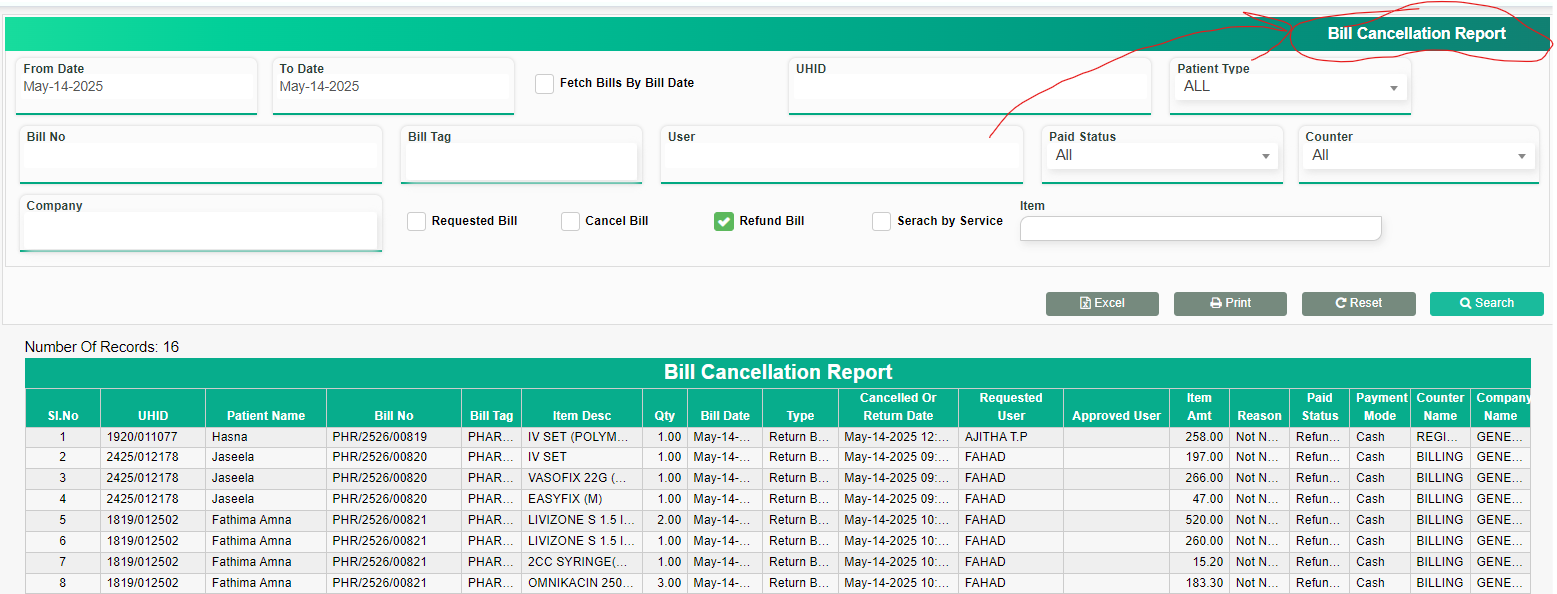Select the row for patient Hasna
The height and width of the screenshot is (594, 1557).
(265, 437)
